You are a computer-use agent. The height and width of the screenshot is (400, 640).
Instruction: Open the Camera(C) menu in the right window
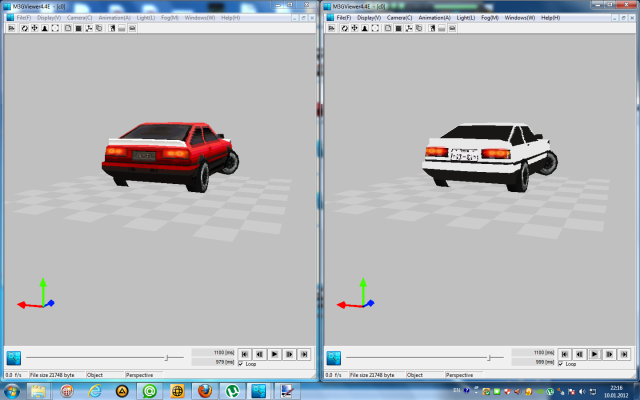pos(400,18)
